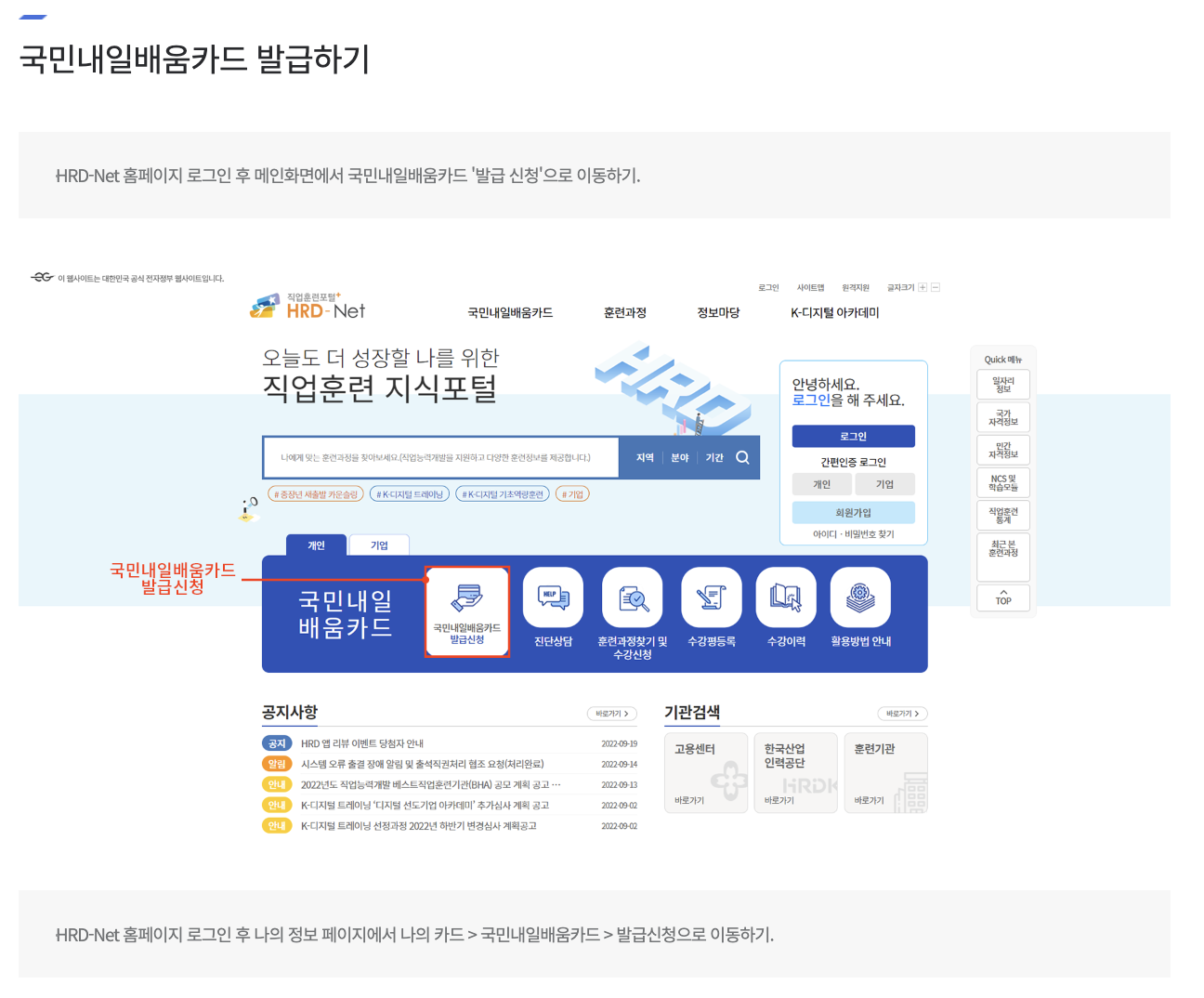Open the 국민내일배움카드 top navigation menu
This screenshot has width=1204, height=998.
(510, 313)
